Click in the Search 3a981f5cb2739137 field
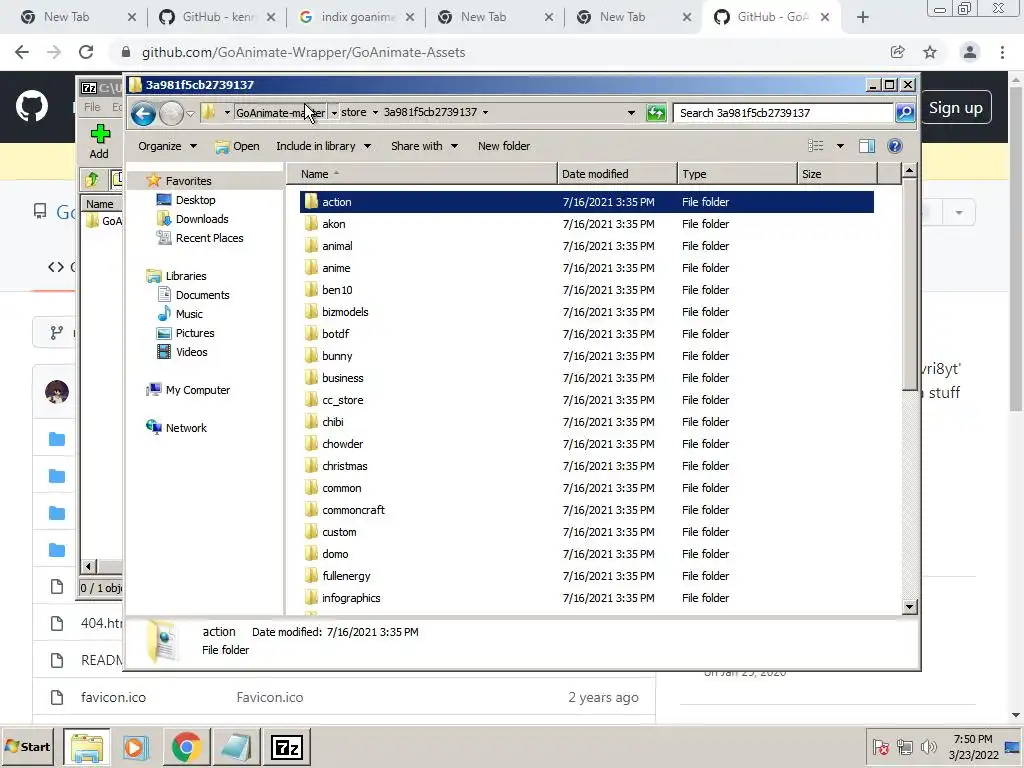The height and width of the screenshot is (768, 1024). point(782,113)
